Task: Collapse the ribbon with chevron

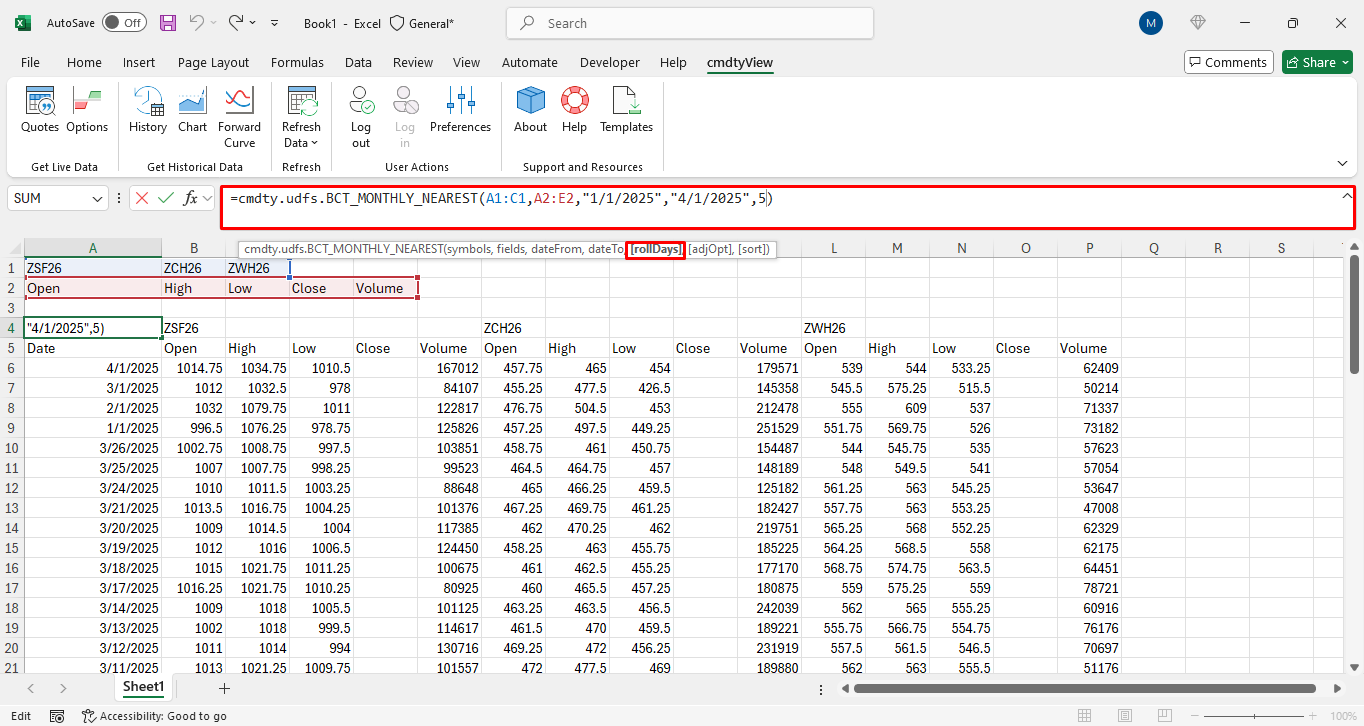Action: (1342, 163)
